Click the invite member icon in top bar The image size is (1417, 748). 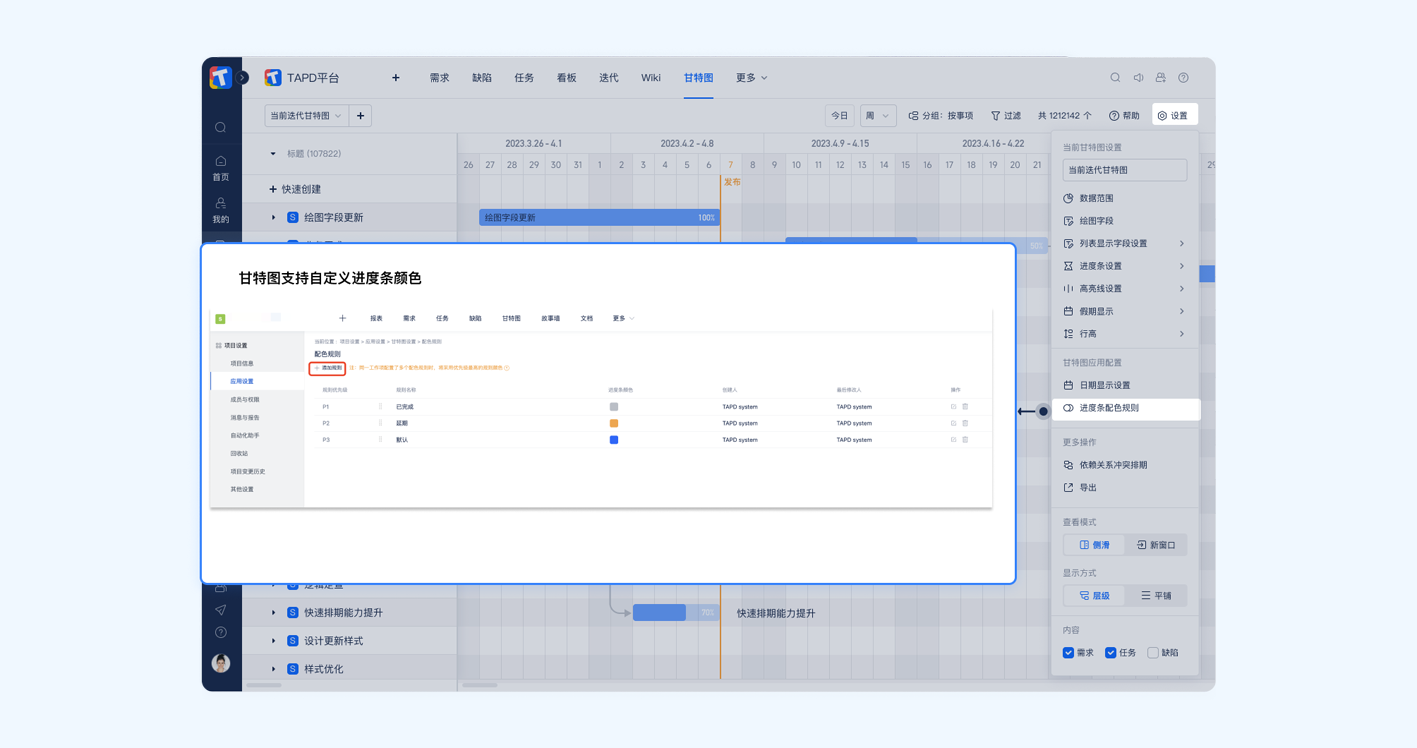pyautogui.click(x=1161, y=78)
